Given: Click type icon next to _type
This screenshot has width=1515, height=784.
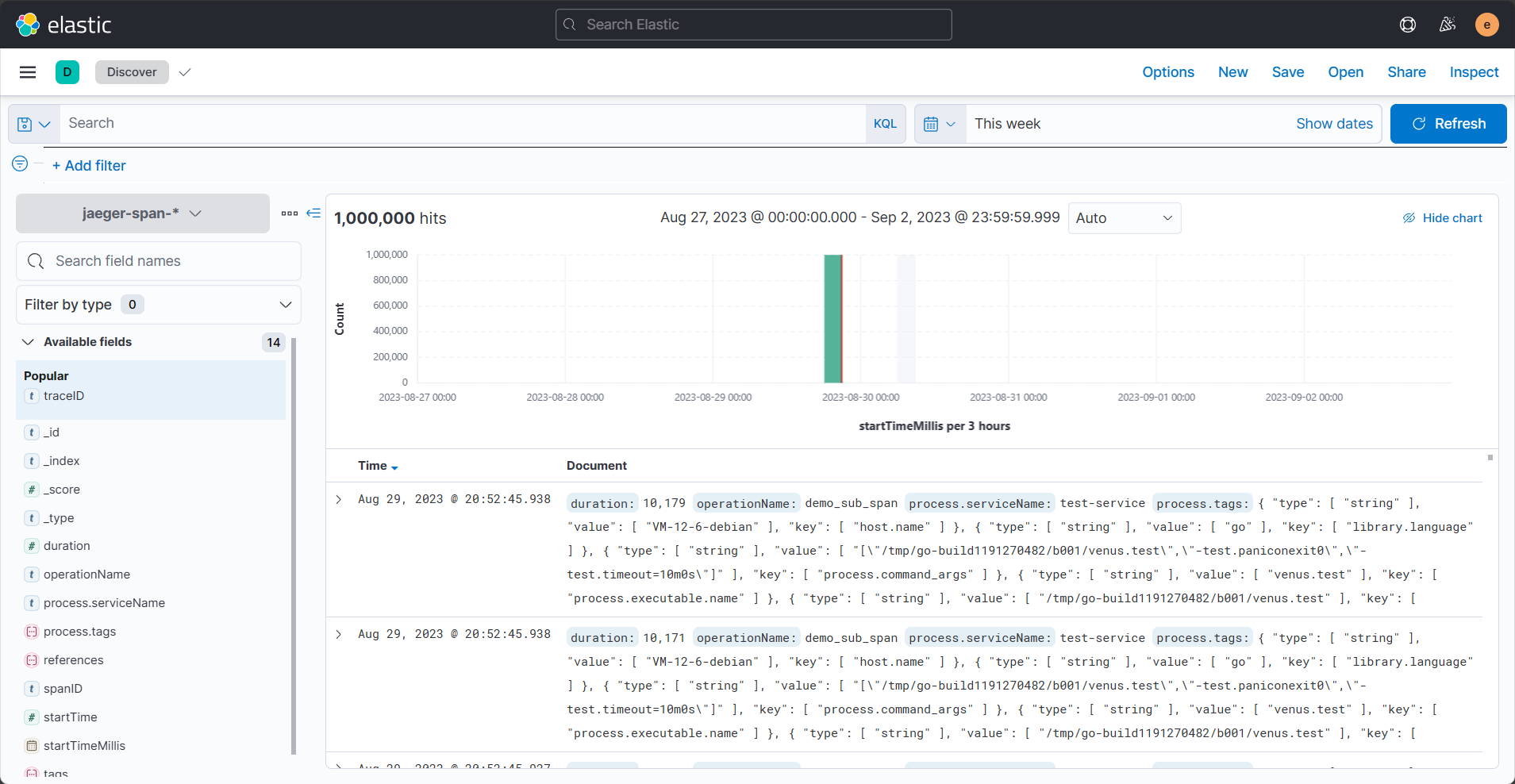Looking at the screenshot, I should tap(32, 518).
